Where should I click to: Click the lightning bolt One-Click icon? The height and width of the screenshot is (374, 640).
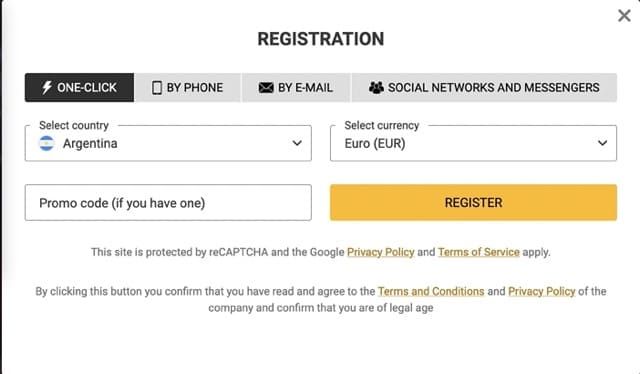(47, 87)
